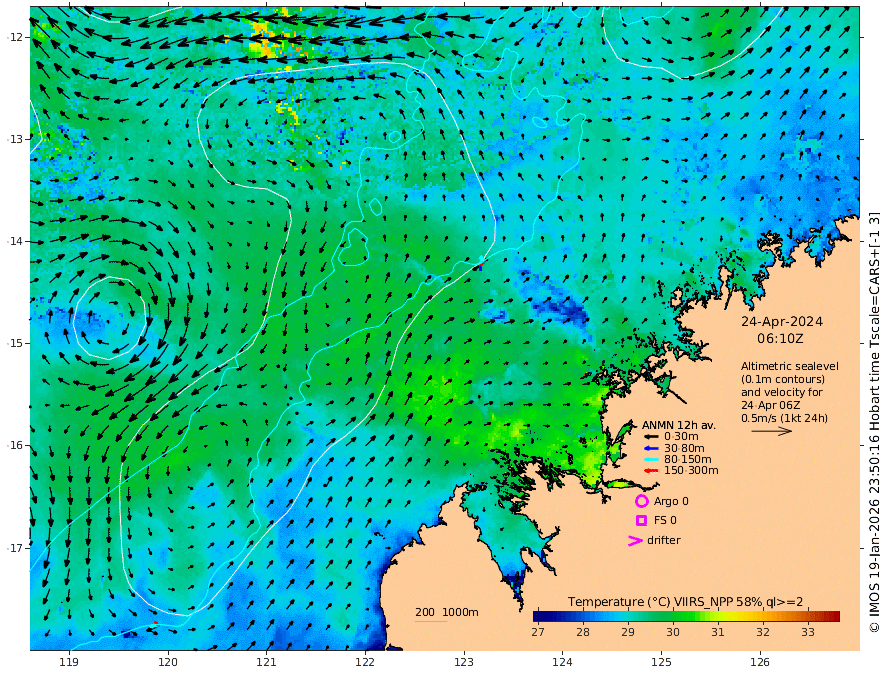Click the blue 30-80m arrow legend icon
This screenshot has height=680, width=880.
[651, 448]
